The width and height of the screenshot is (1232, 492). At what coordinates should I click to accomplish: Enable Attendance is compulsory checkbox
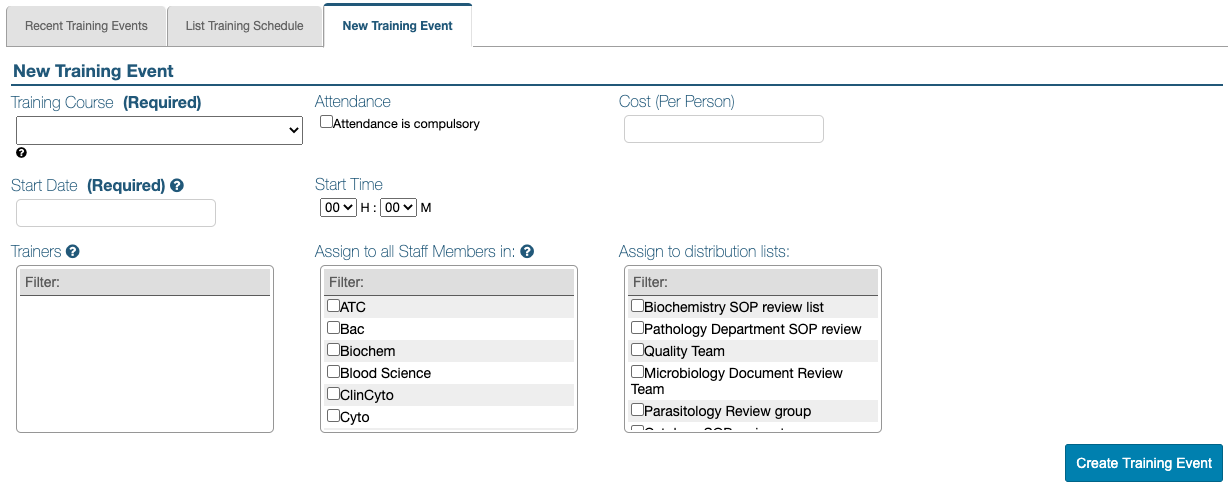coord(326,122)
